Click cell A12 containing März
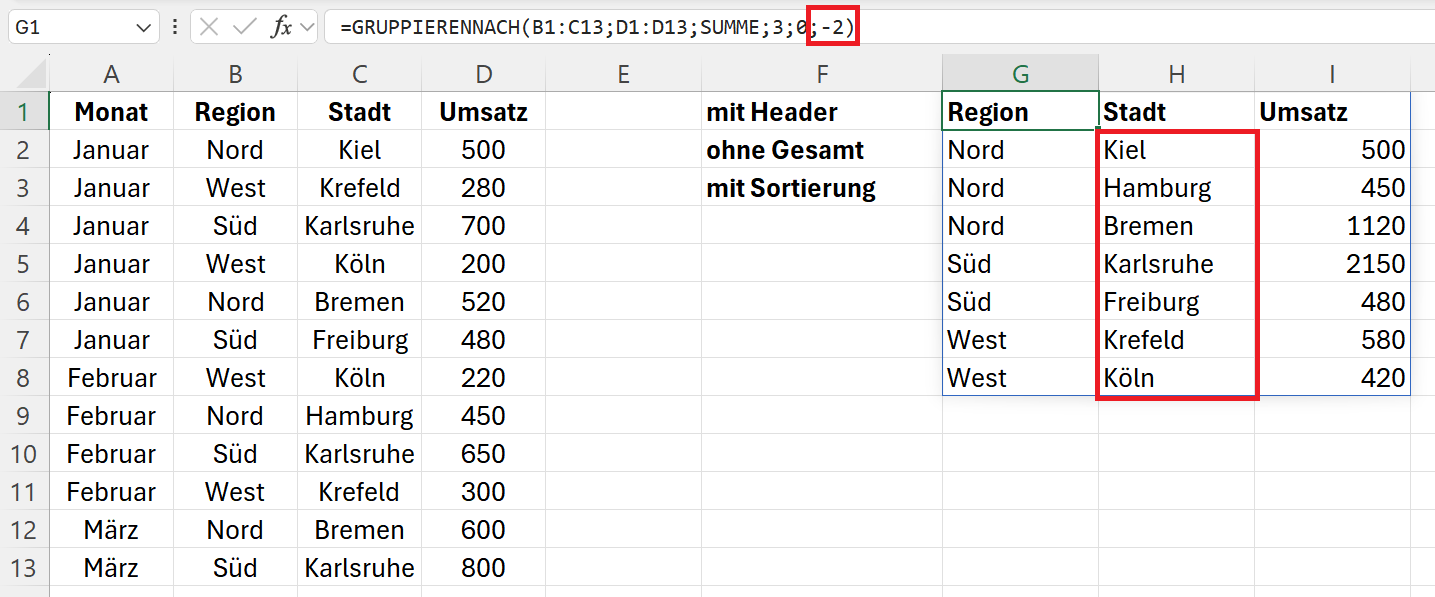 [x=112, y=530]
